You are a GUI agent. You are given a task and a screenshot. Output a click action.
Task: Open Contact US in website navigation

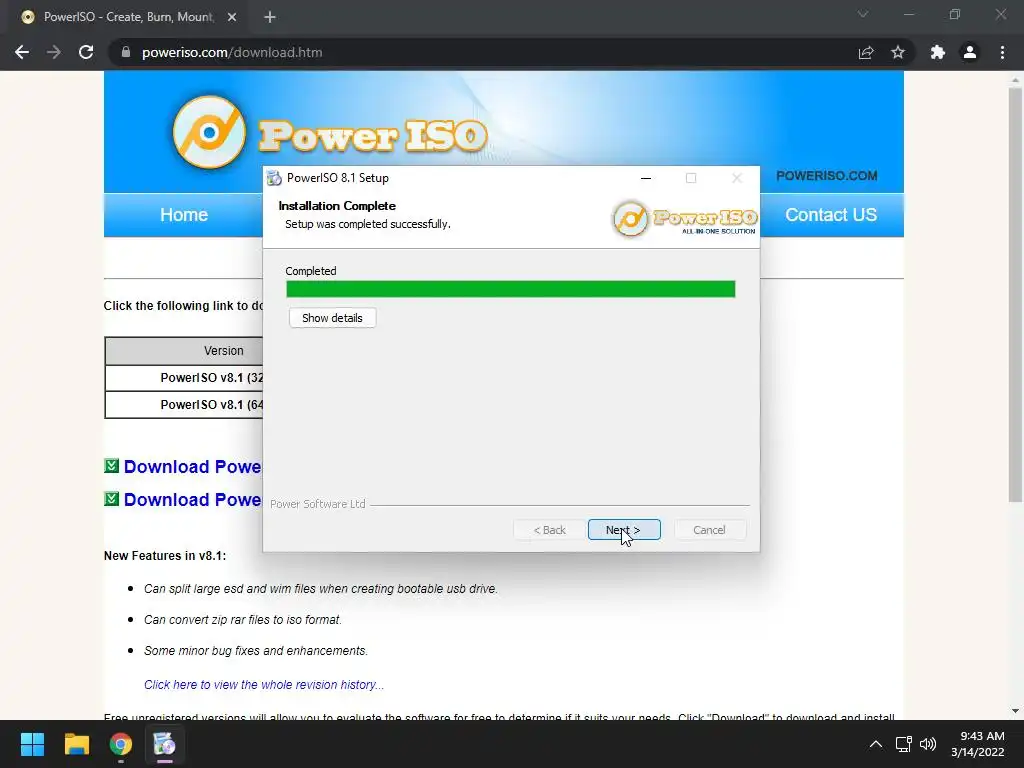point(831,215)
